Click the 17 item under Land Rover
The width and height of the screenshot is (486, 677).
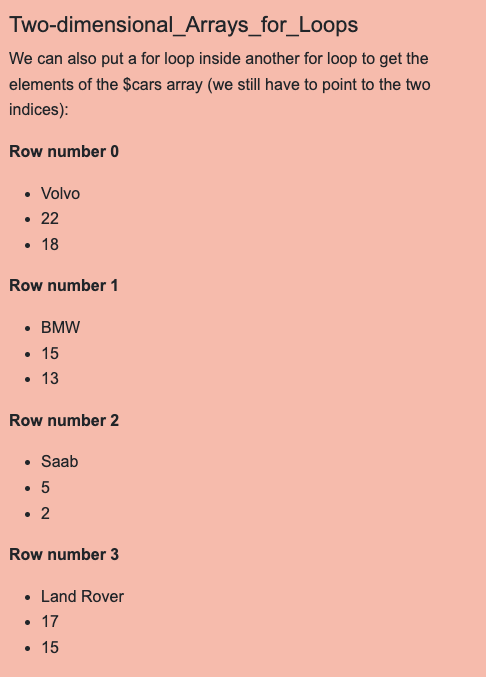point(50,622)
